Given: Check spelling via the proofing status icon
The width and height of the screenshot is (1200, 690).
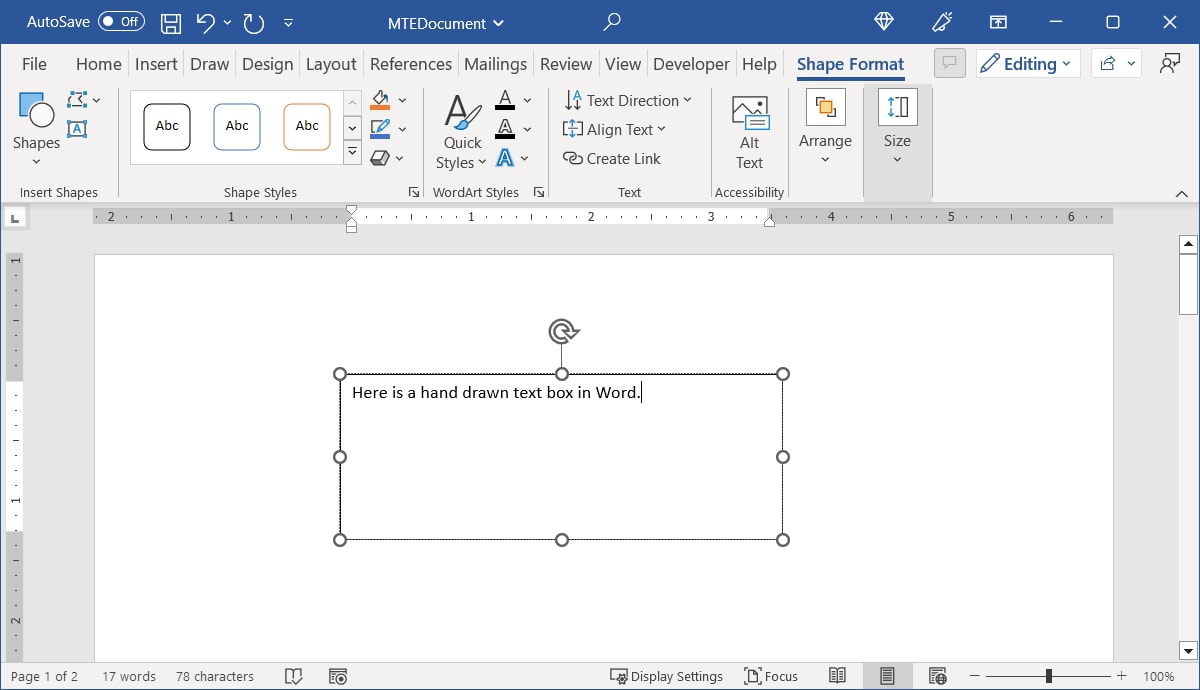Looking at the screenshot, I should point(293,676).
